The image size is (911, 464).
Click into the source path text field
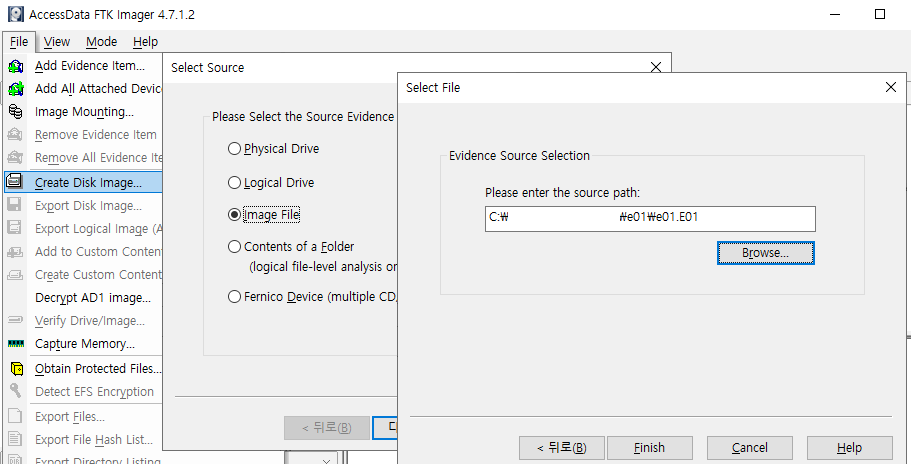click(x=650, y=219)
